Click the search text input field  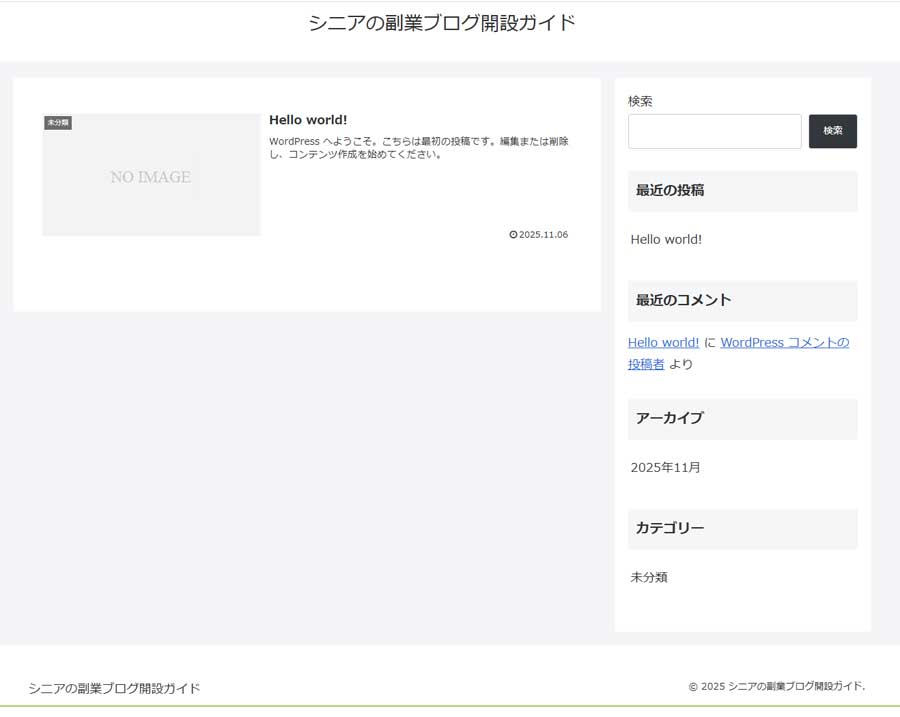pos(714,131)
